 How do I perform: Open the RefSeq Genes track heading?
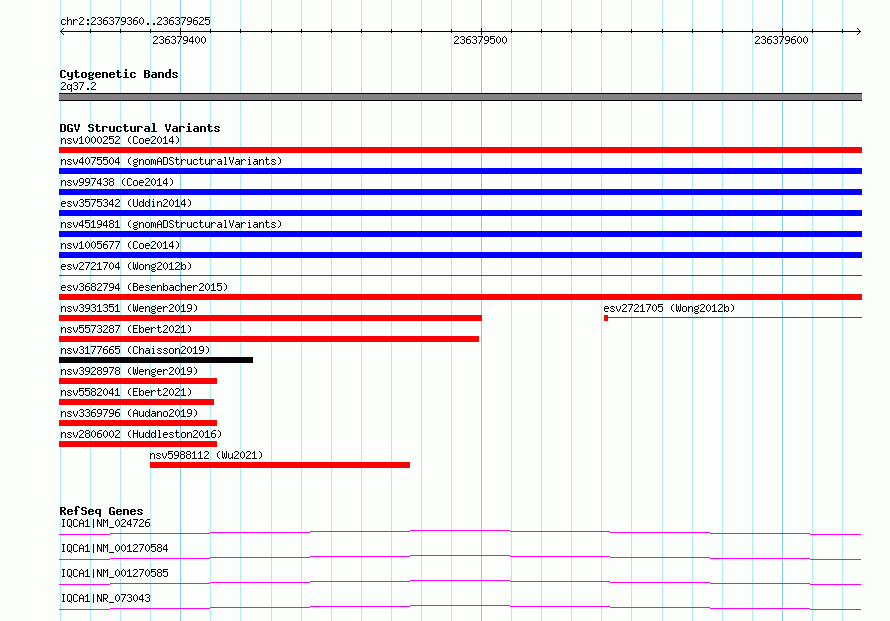(101, 511)
